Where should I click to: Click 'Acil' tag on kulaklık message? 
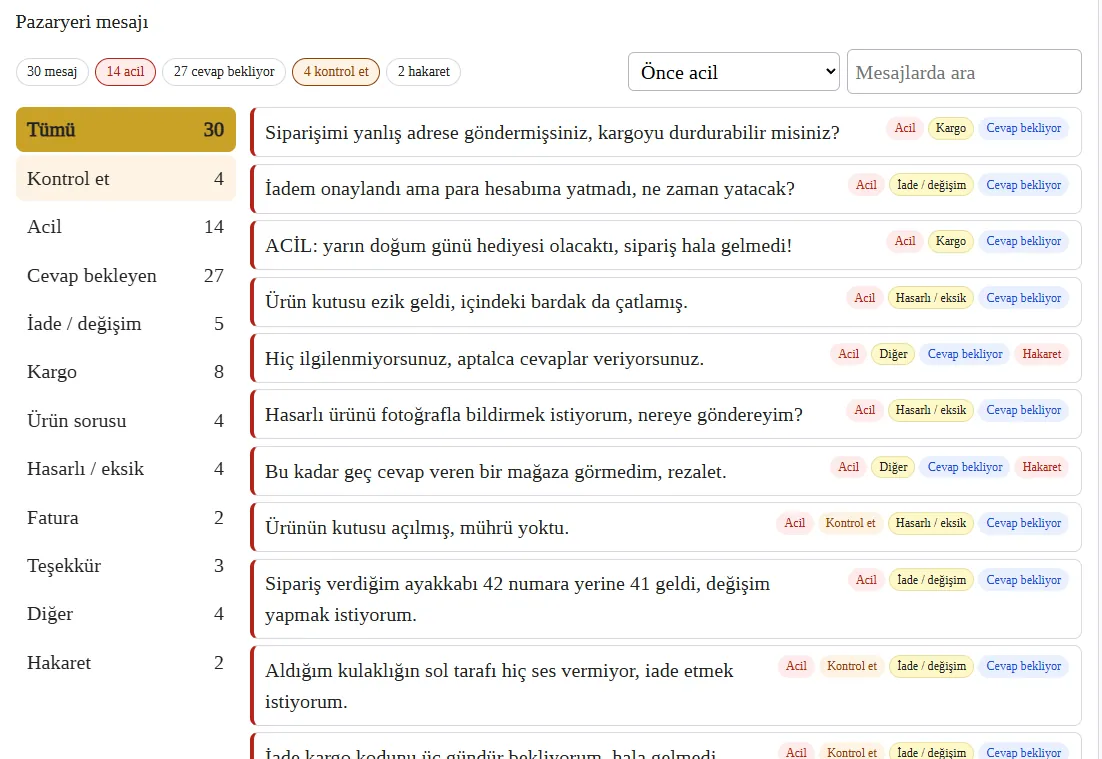click(796, 666)
